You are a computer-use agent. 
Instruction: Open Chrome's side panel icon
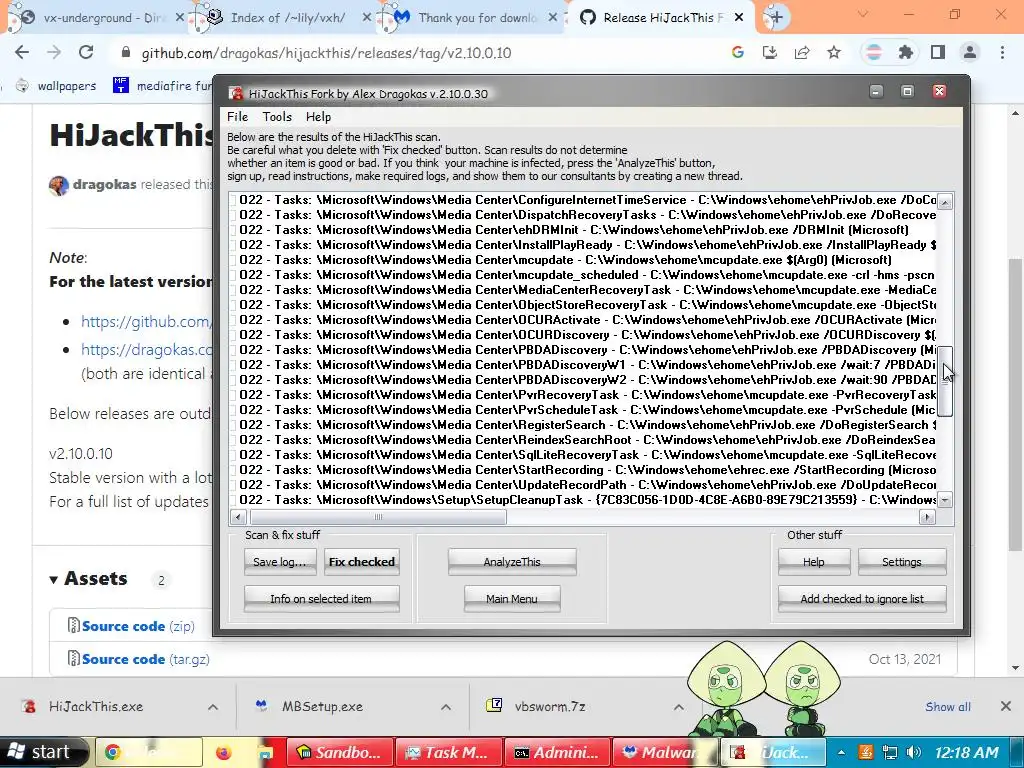pos(938,53)
